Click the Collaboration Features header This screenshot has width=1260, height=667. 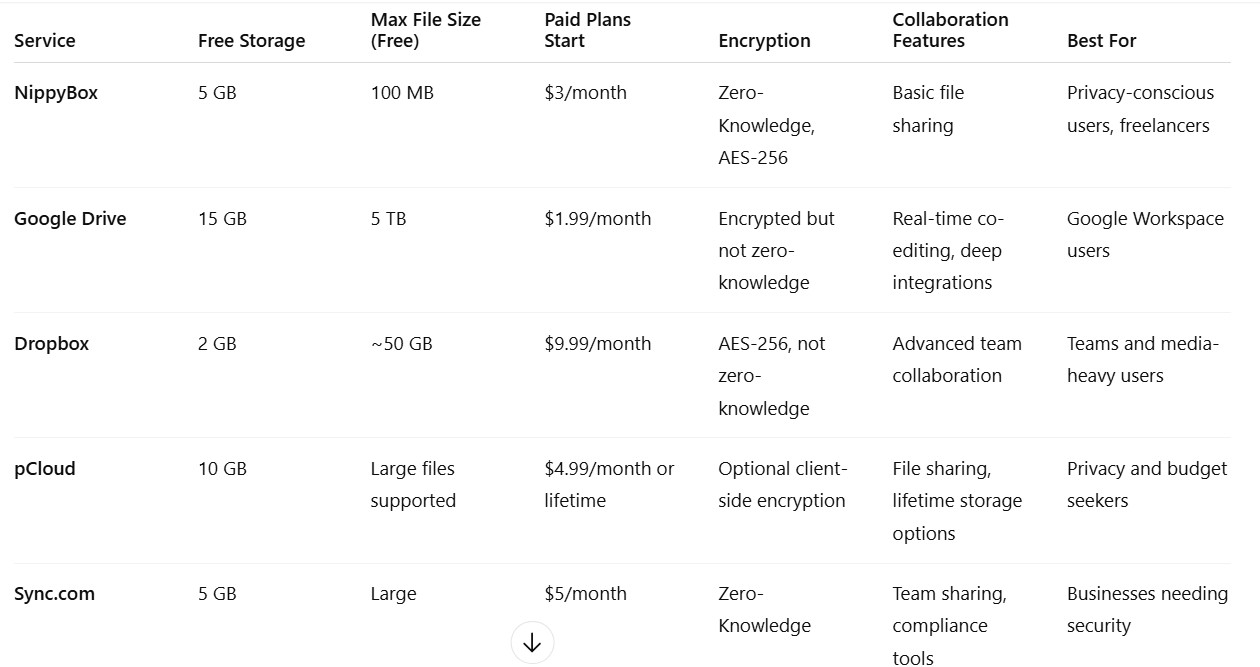(950, 30)
